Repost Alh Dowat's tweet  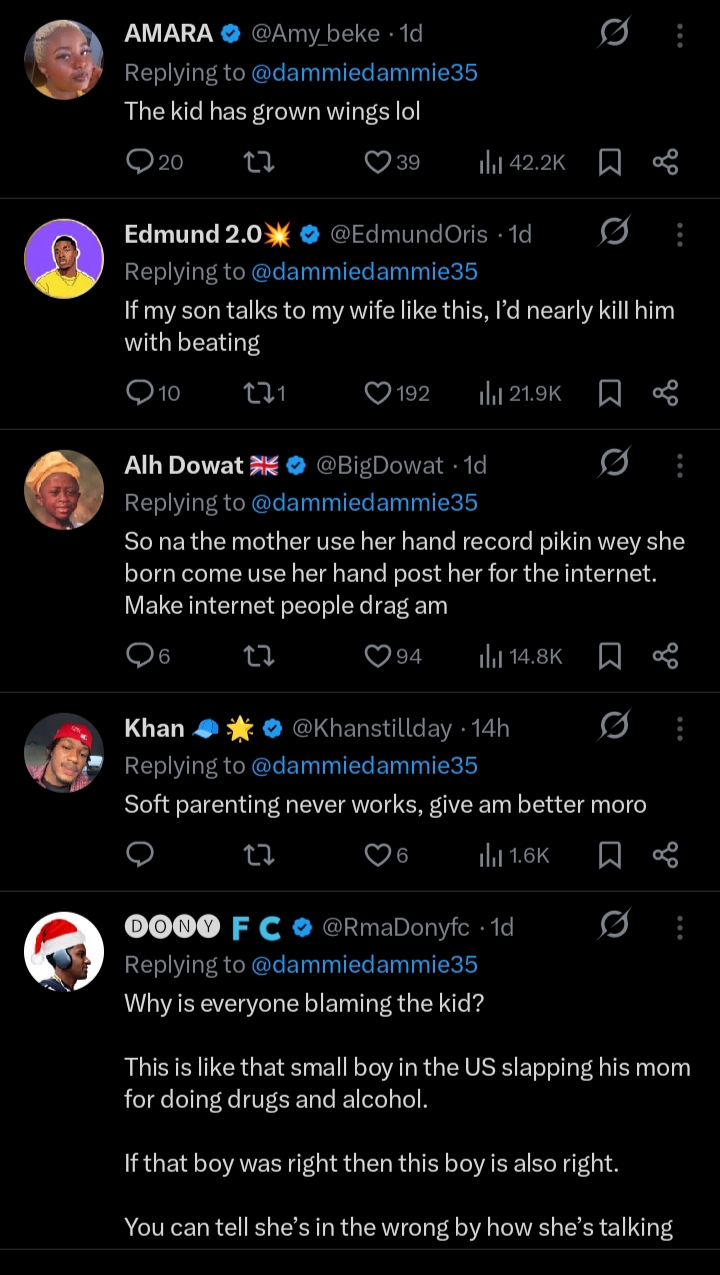pos(259,656)
